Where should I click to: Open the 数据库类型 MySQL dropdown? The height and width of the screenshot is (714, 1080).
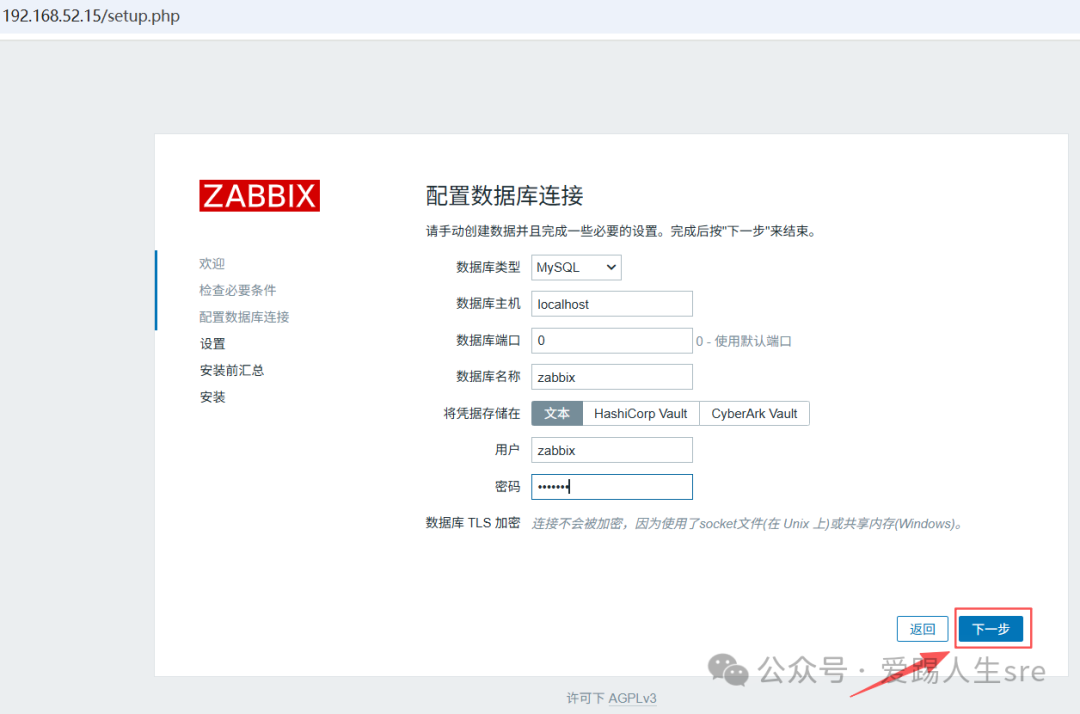pos(575,267)
